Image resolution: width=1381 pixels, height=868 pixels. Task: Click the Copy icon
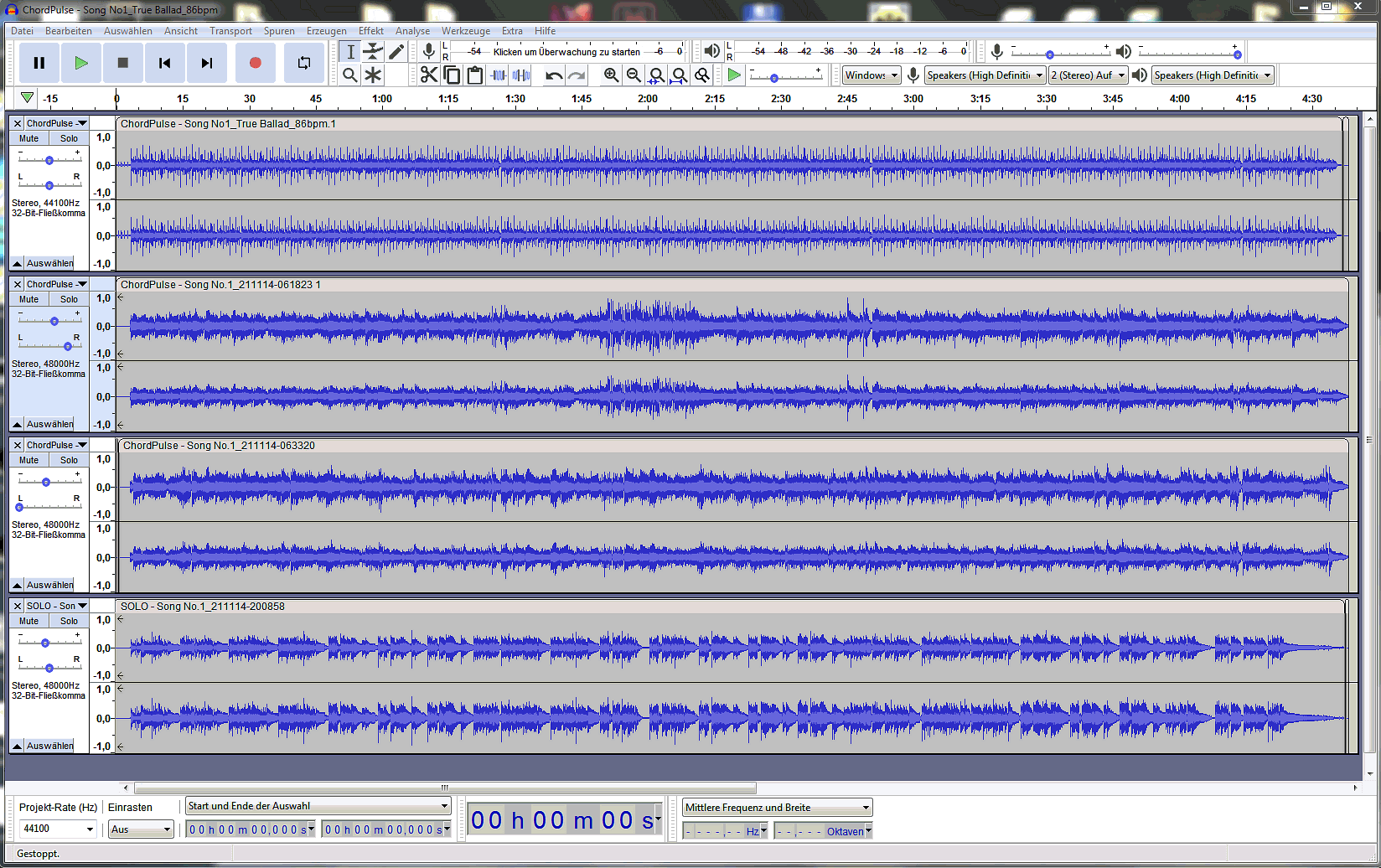pos(452,75)
